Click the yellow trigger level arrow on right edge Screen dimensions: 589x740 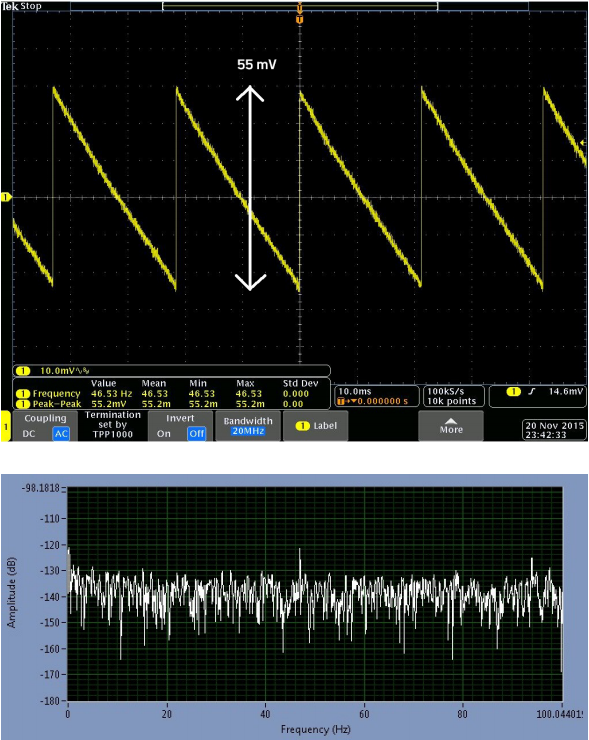pos(583,143)
